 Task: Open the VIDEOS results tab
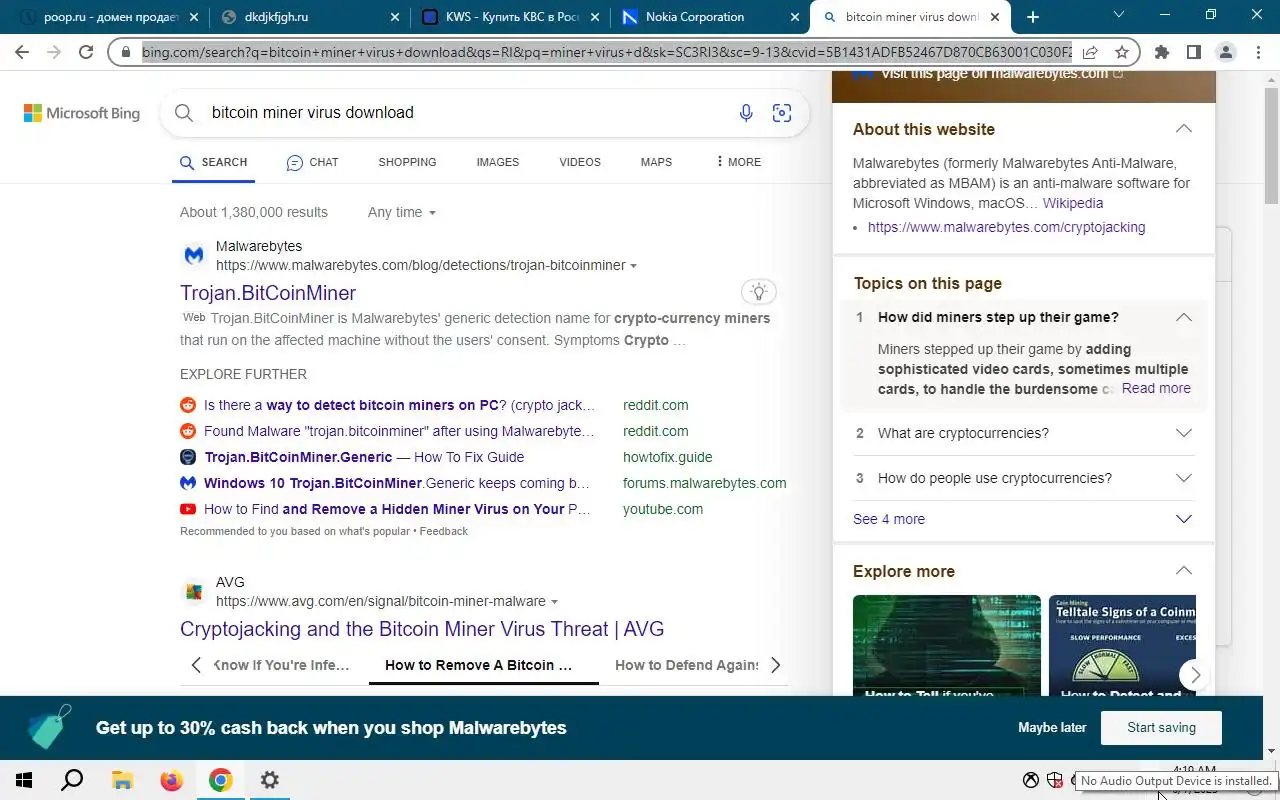point(580,162)
